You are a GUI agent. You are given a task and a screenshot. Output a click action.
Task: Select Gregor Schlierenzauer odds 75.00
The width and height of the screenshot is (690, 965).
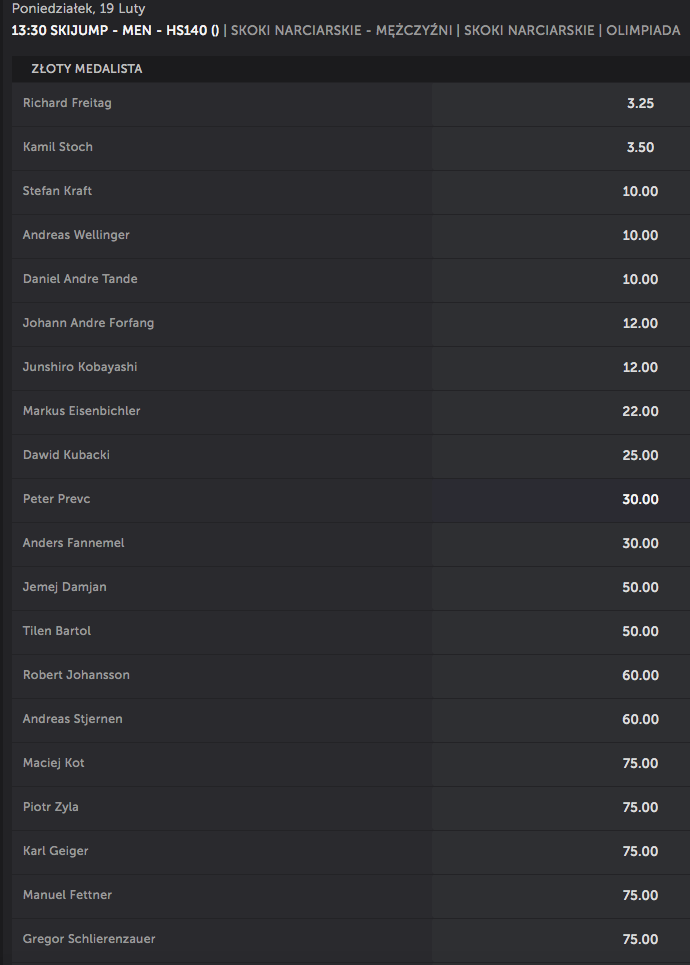pyautogui.click(x=561, y=940)
